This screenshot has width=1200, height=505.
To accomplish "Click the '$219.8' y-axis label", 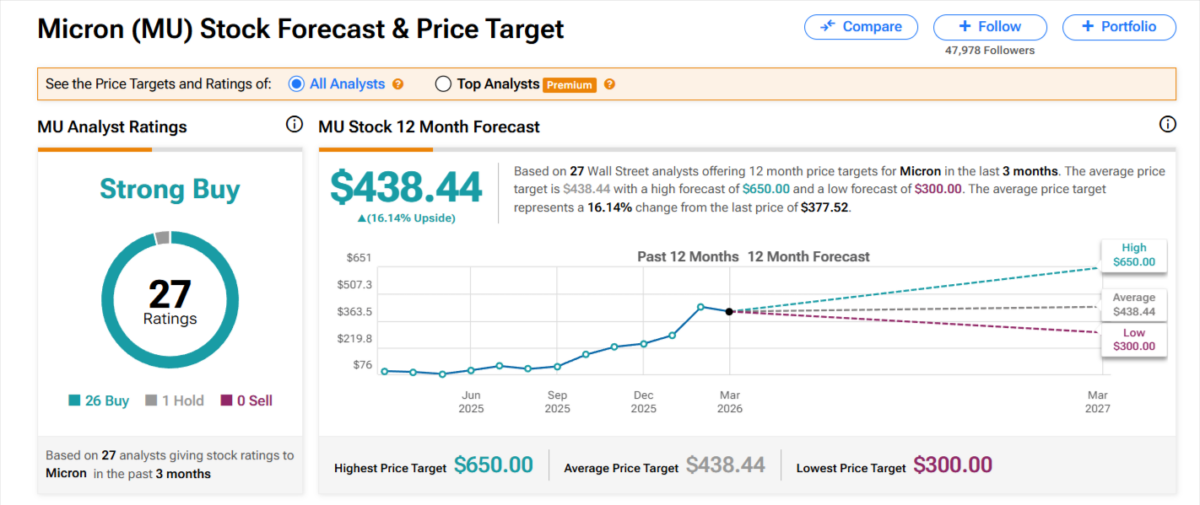I will pyautogui.click(x=355, y=339).
